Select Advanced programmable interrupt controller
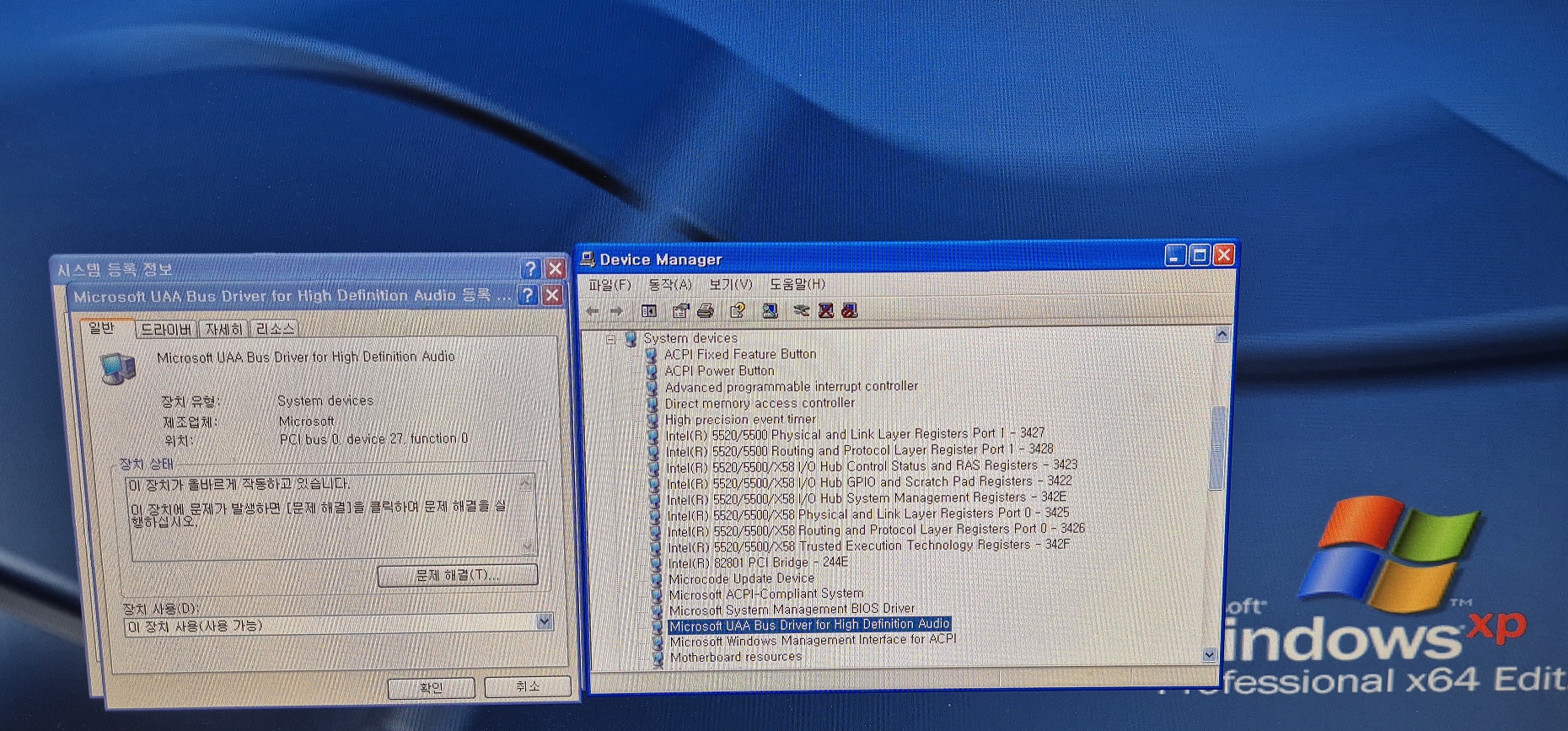The height and width of the screenshot is (731, 1568). [791, 387]
